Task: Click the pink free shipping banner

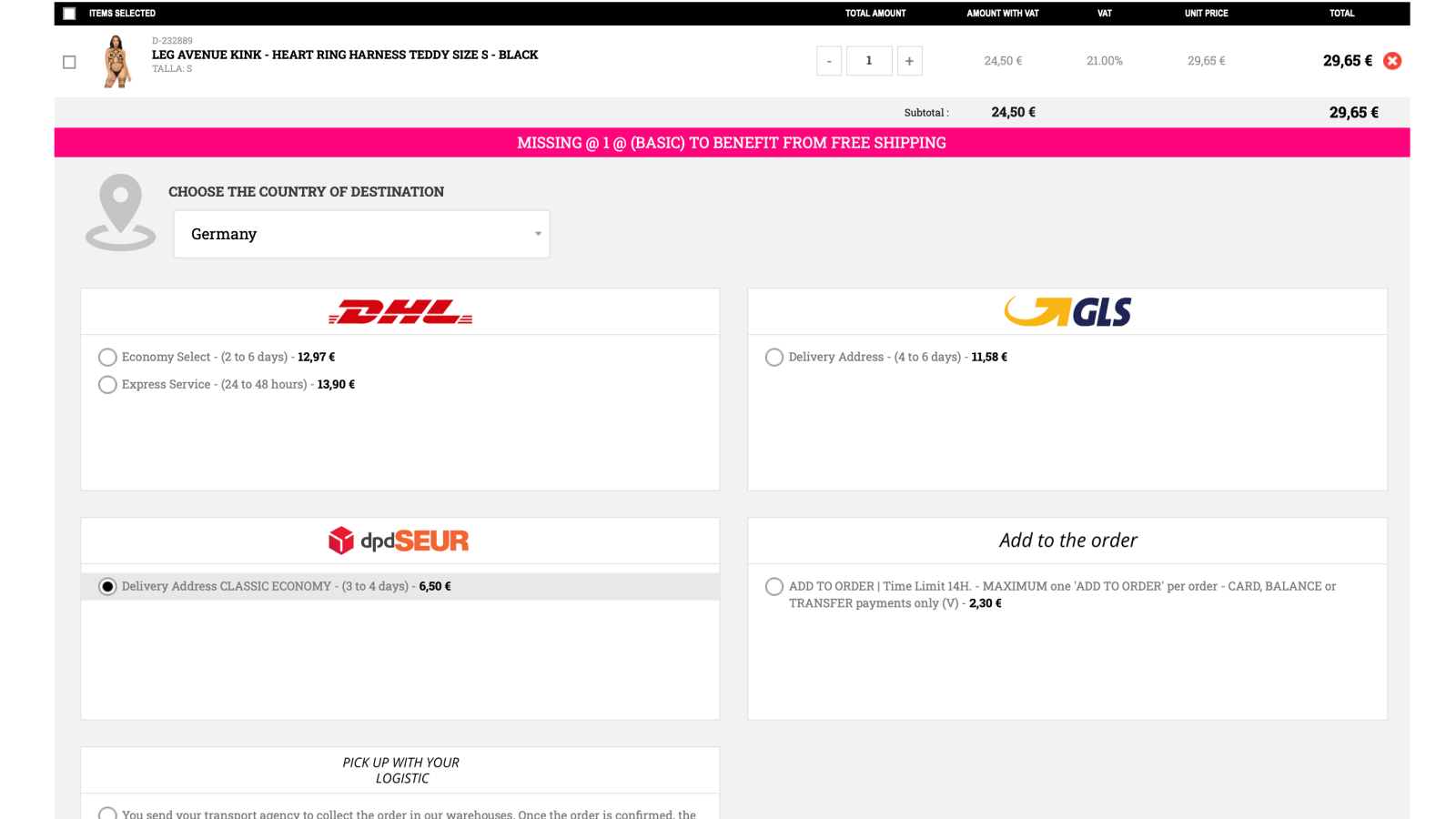Action: click(x=732, y=143)
